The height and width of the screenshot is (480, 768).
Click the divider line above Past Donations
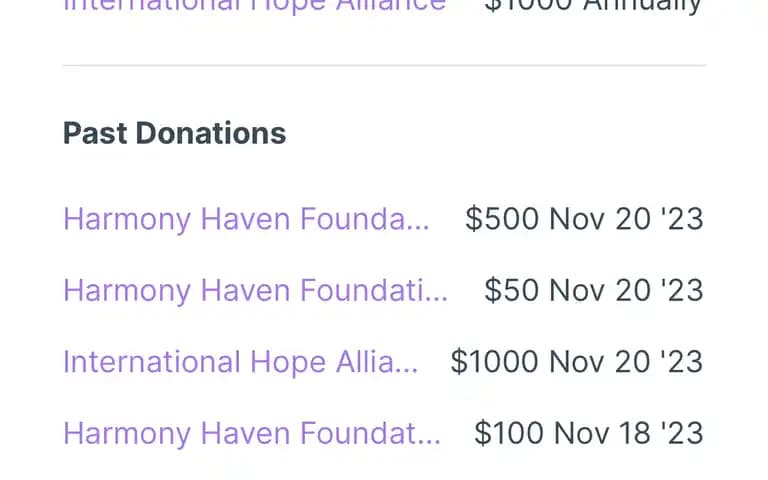(x=384, y=65)
